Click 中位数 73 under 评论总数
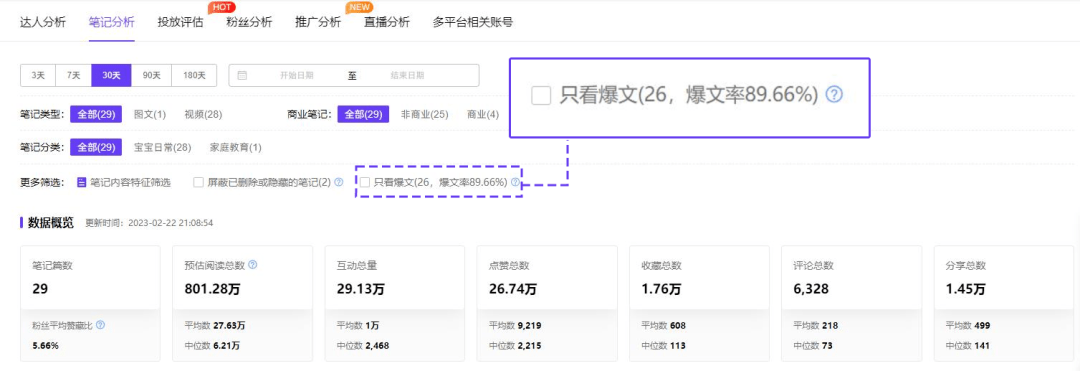 tap(813, 346)
